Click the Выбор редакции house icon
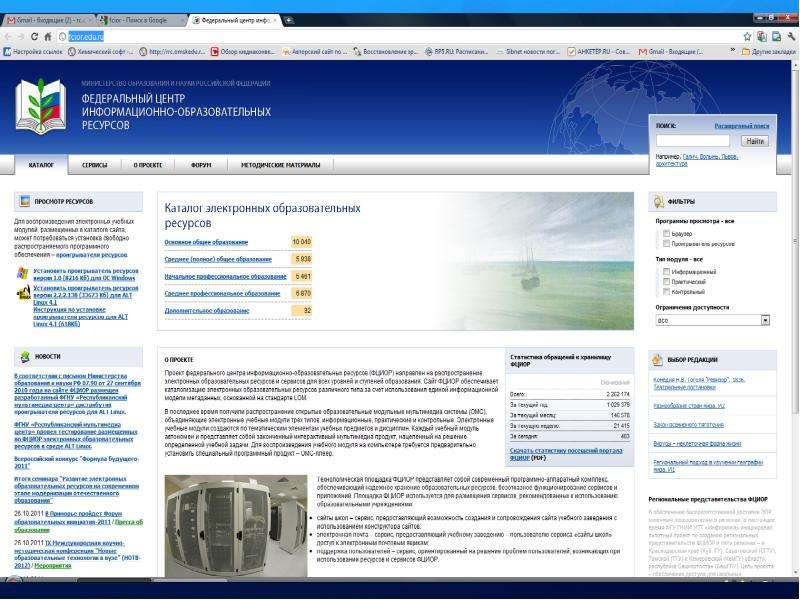Viewport: 800px width, 600px height. (658, 360)
